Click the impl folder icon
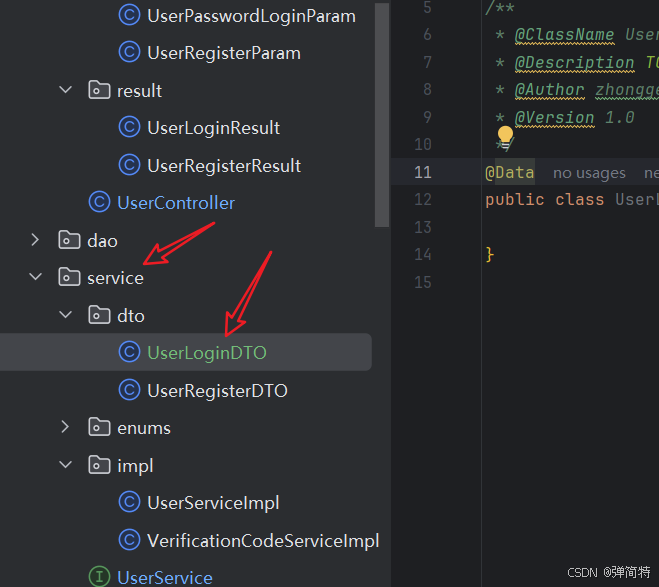The height and width of the screenshot is (587, 659). 99,465
